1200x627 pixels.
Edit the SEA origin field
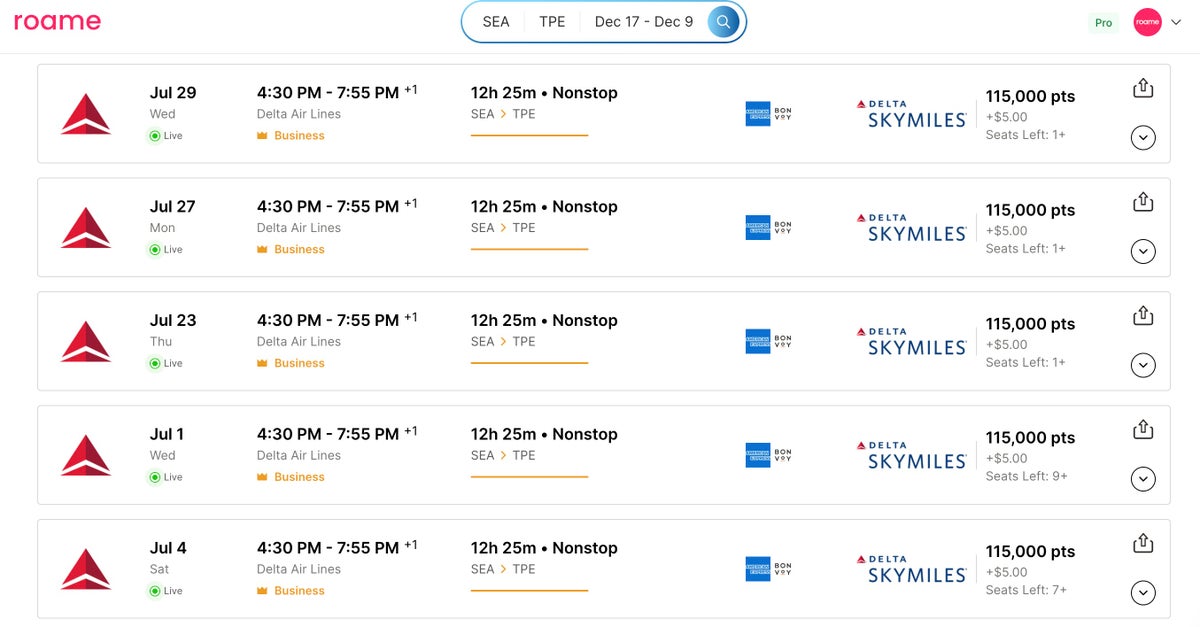[496, 22]
